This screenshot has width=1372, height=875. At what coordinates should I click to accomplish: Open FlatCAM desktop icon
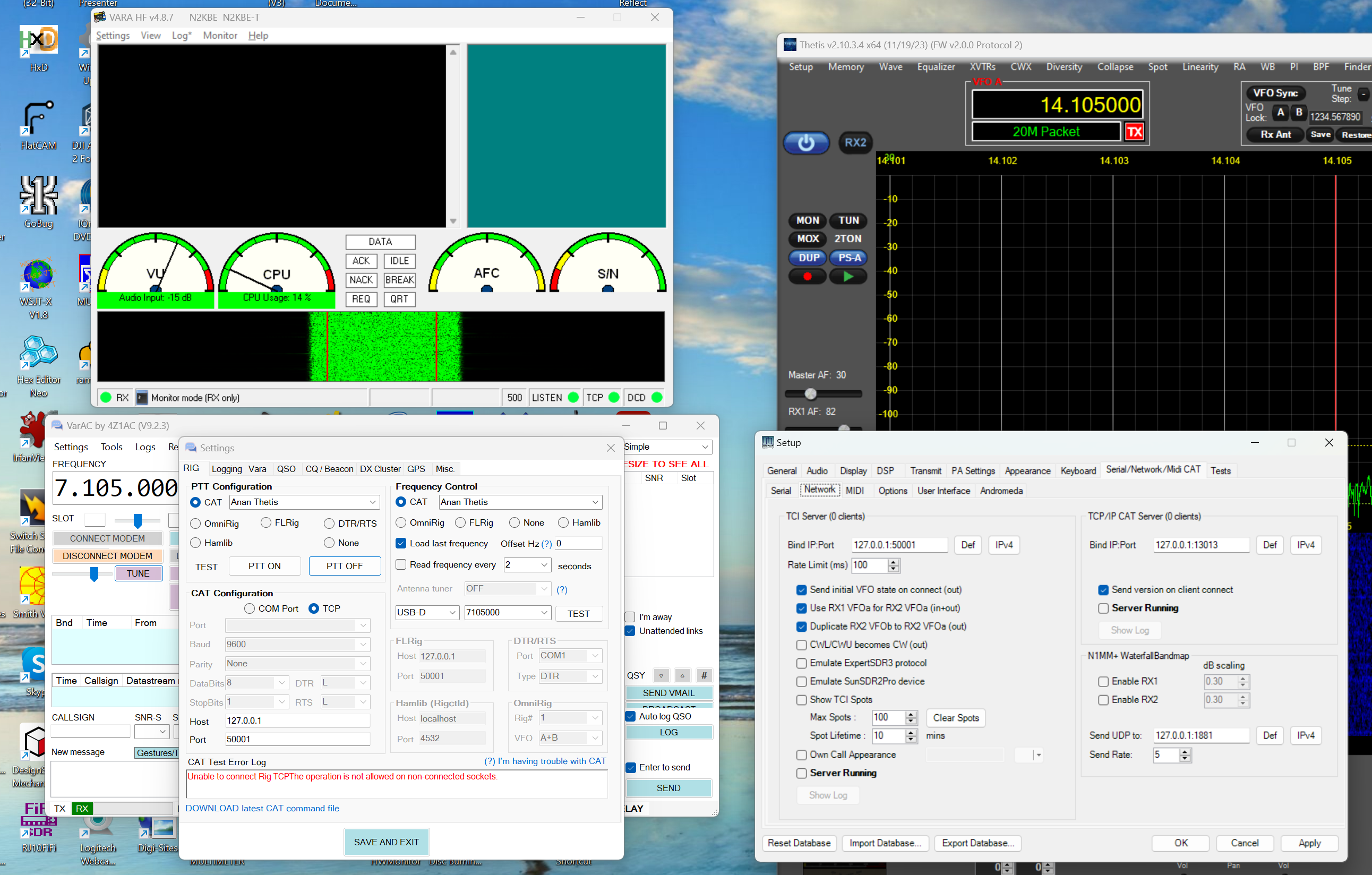click(38, 125)
